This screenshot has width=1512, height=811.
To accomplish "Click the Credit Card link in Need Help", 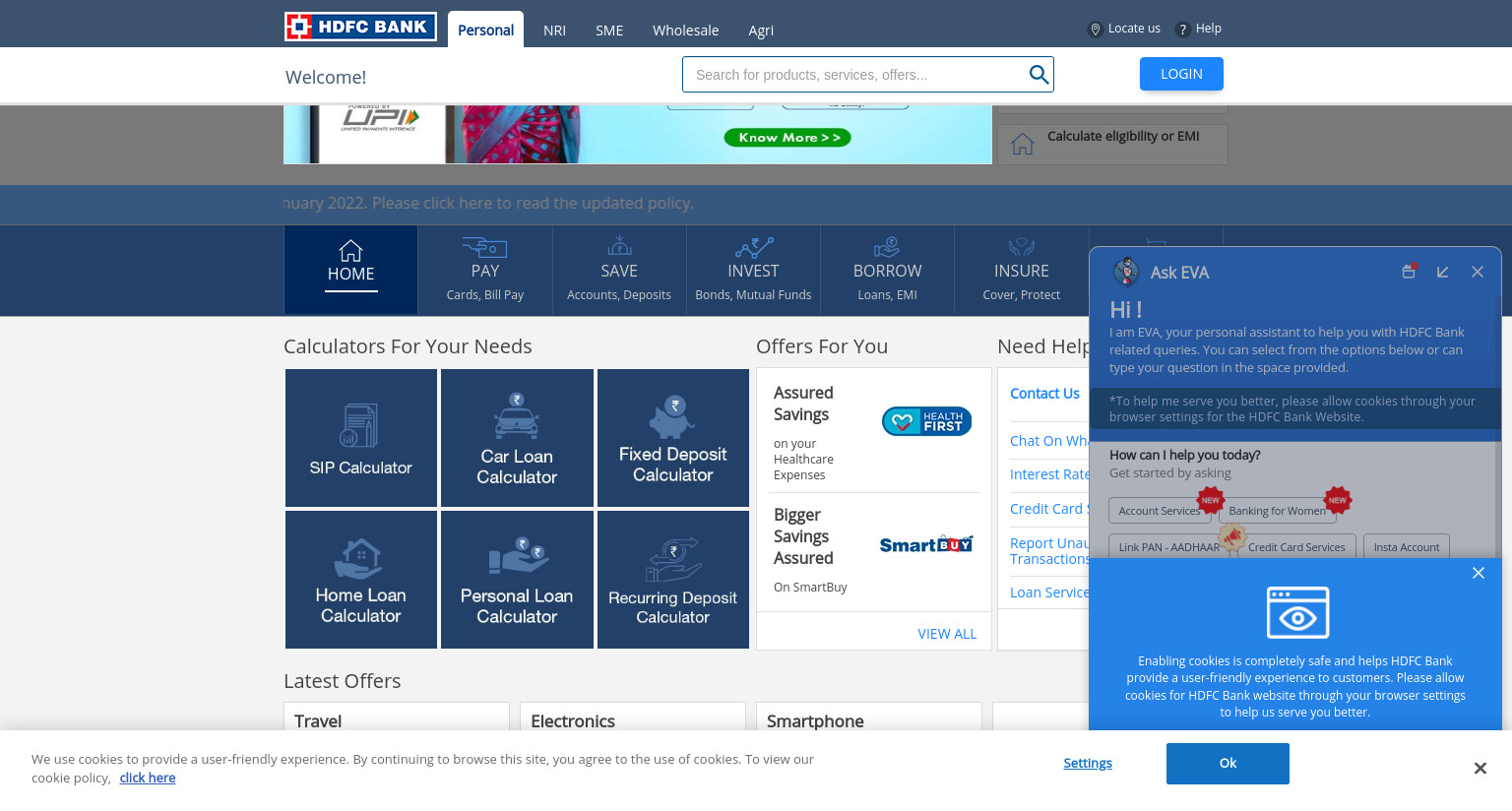I will coord(1049,509).
